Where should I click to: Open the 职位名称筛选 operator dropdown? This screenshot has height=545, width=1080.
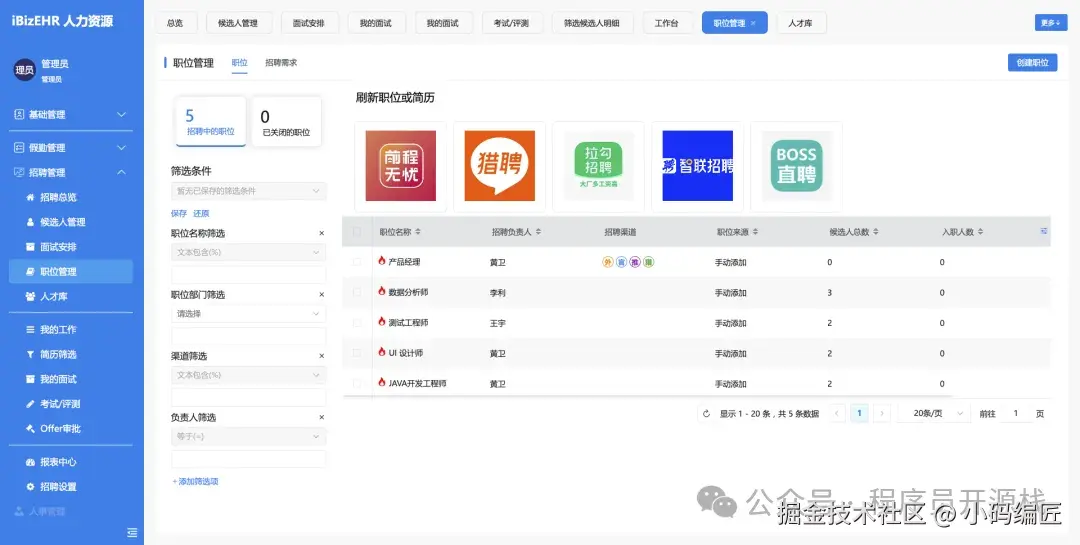pos(249,252)
